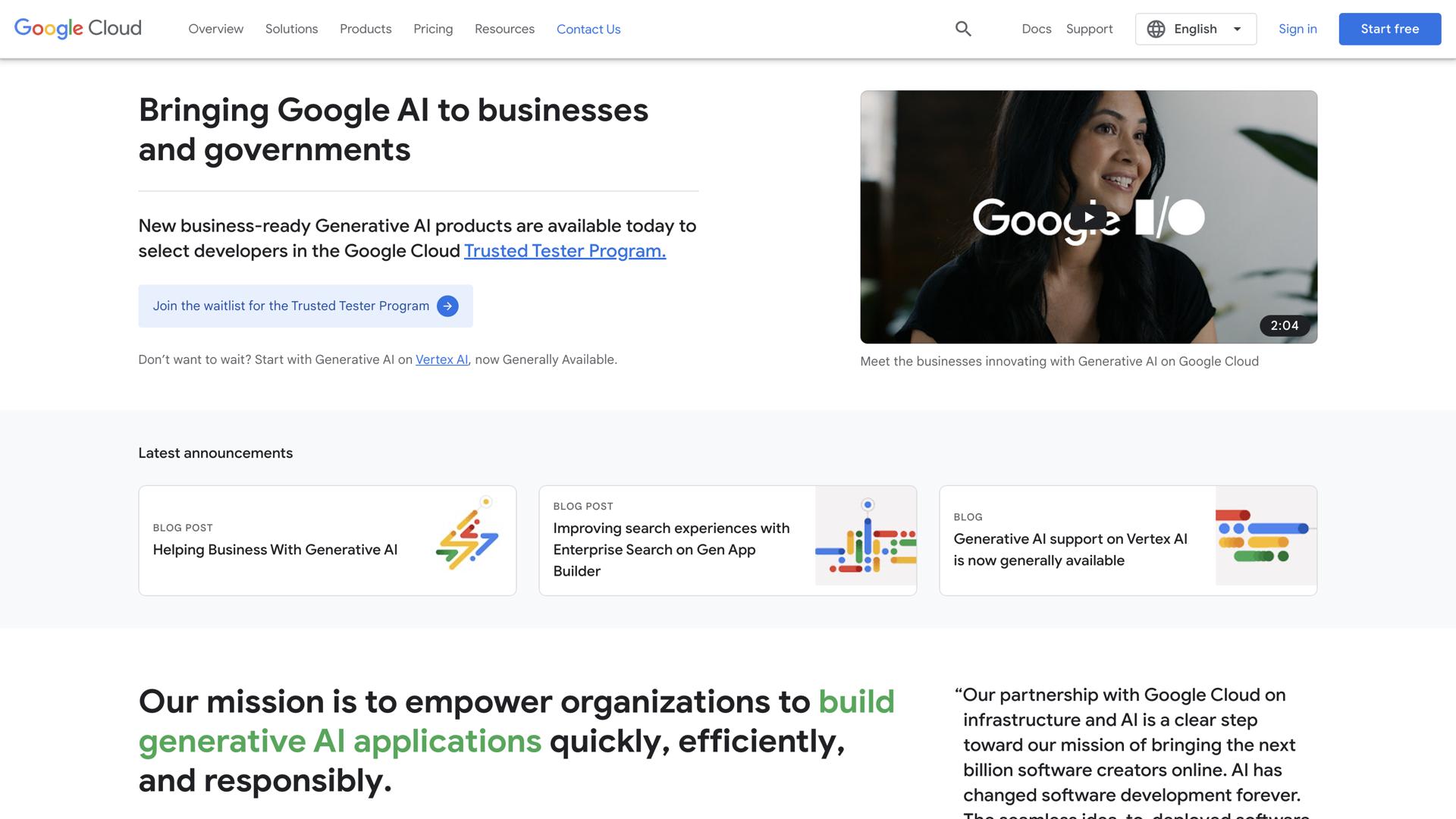Screen dimensions: 1456x819
Task: Join the waitlist for the Trusted Tester Program
Action: click(x=291, y=306)
